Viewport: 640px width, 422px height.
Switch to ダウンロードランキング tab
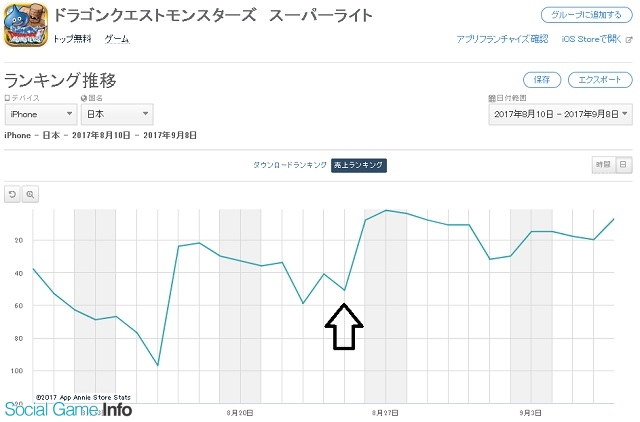pyautogui.click(x=289, y=165)
